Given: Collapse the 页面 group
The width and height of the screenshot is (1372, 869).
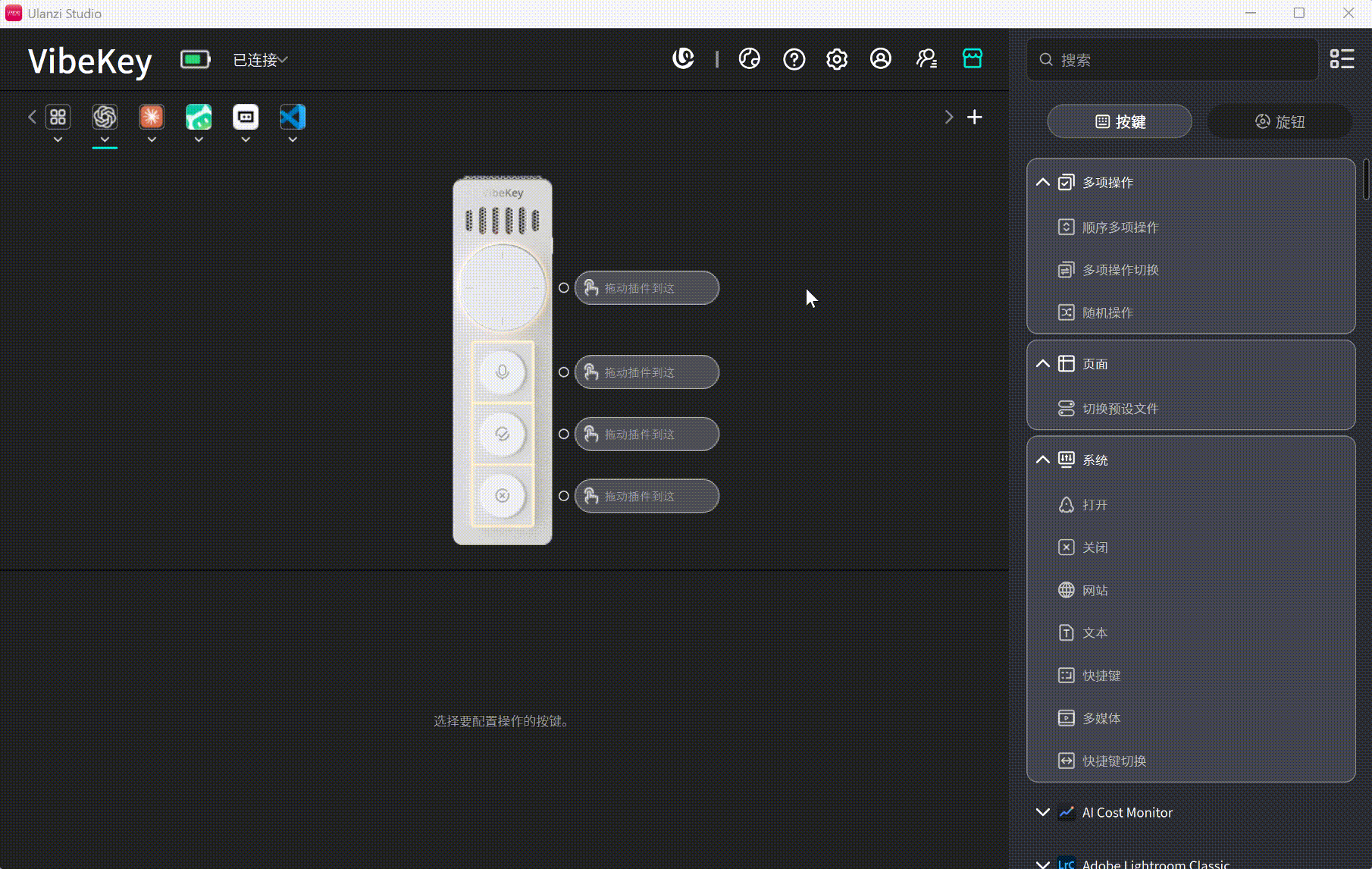Looking at the screenshot, I should pyautogui.click(x=1043, y=364).
